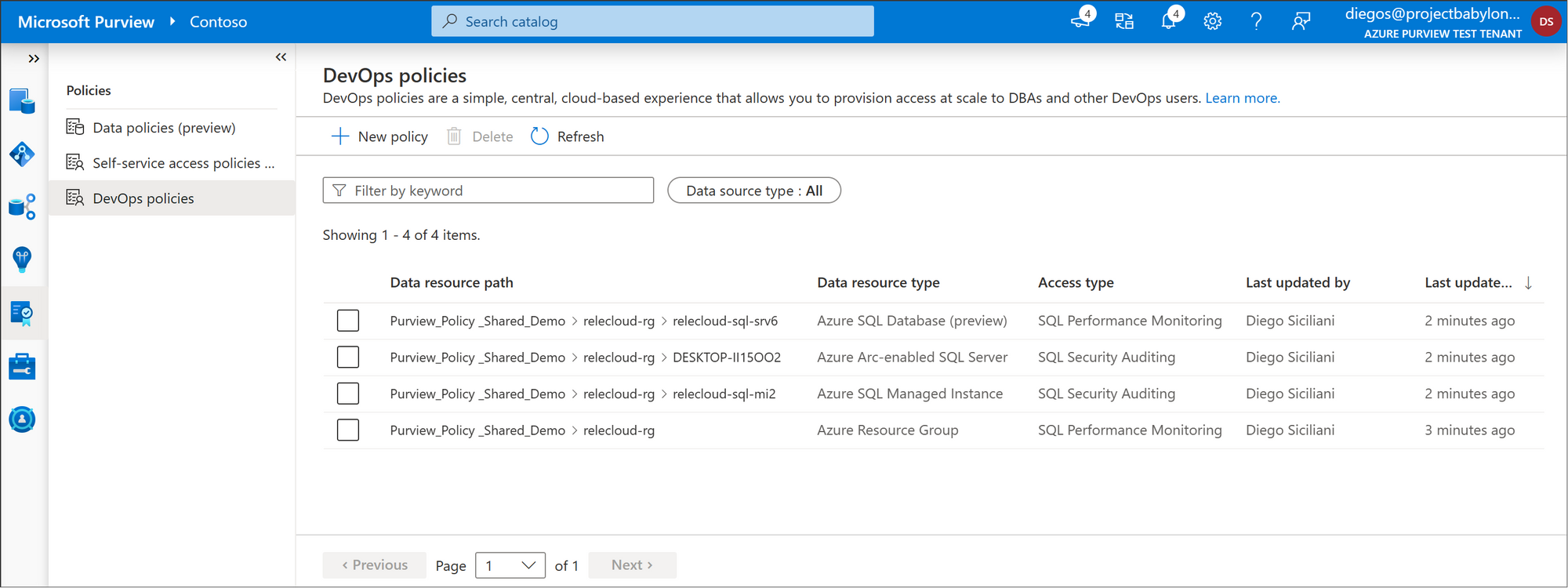Open the Insights lightbulb sidebar icon

point(22,260)
